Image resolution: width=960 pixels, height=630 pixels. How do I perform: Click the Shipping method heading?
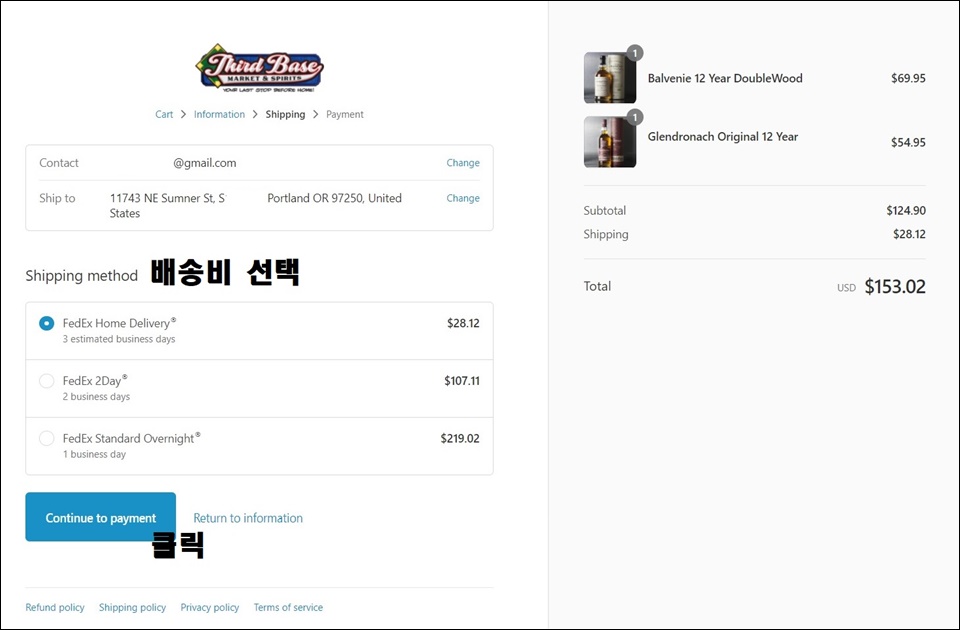point(81,276)
